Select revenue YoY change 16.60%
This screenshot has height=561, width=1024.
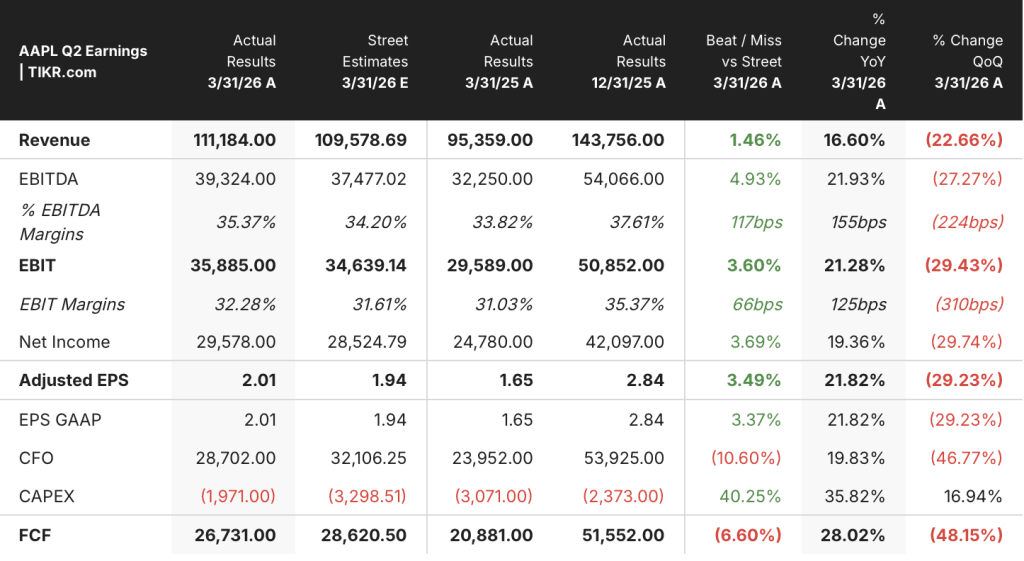[x=854, y=140]
